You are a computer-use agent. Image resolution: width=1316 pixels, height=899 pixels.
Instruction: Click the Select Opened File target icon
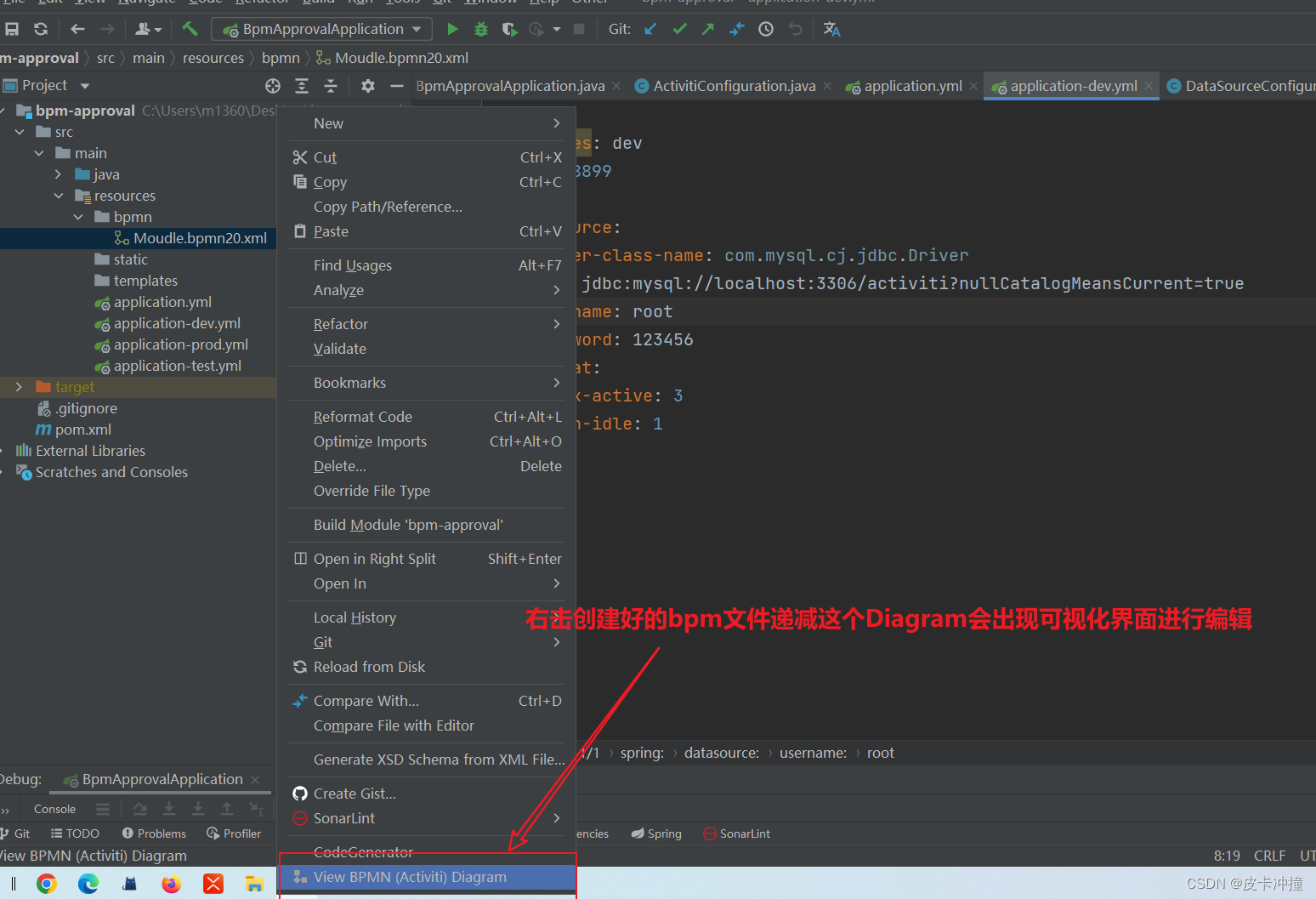(273, 86)
